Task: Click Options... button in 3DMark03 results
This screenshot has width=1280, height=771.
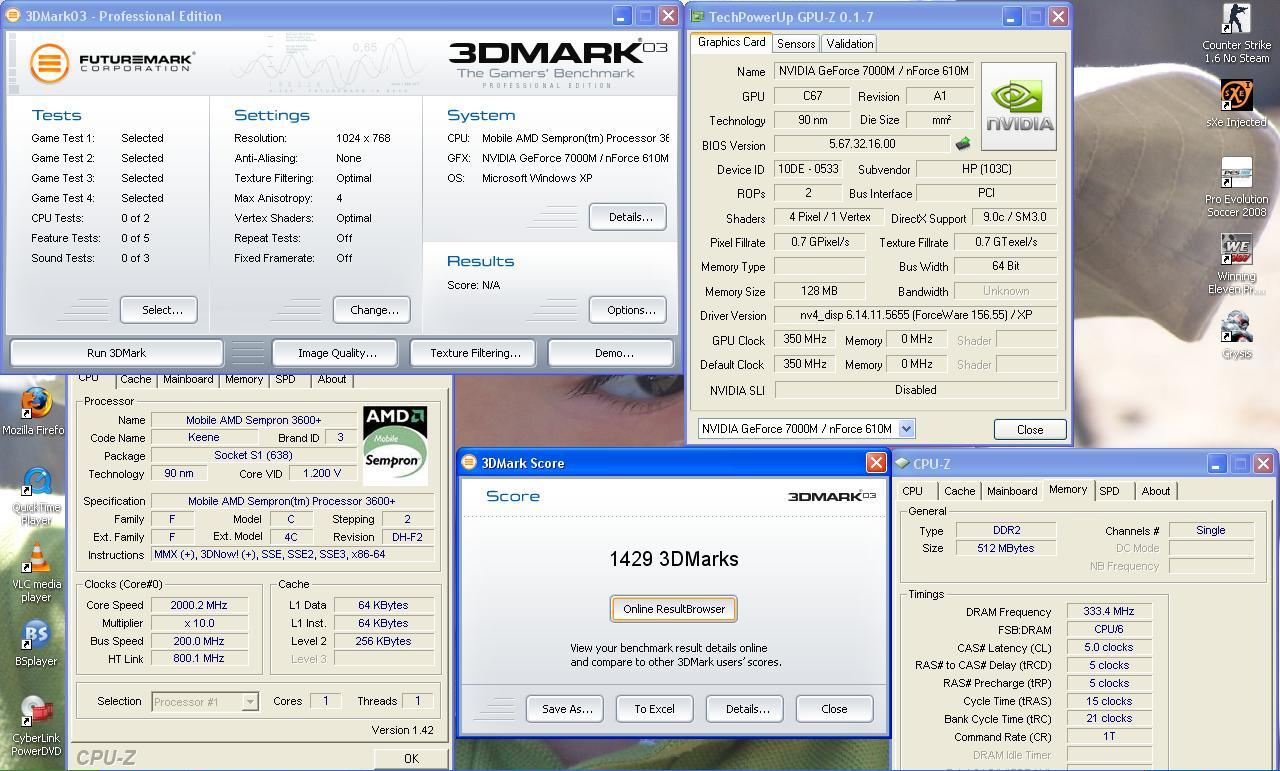Action: tap(628, 310)
